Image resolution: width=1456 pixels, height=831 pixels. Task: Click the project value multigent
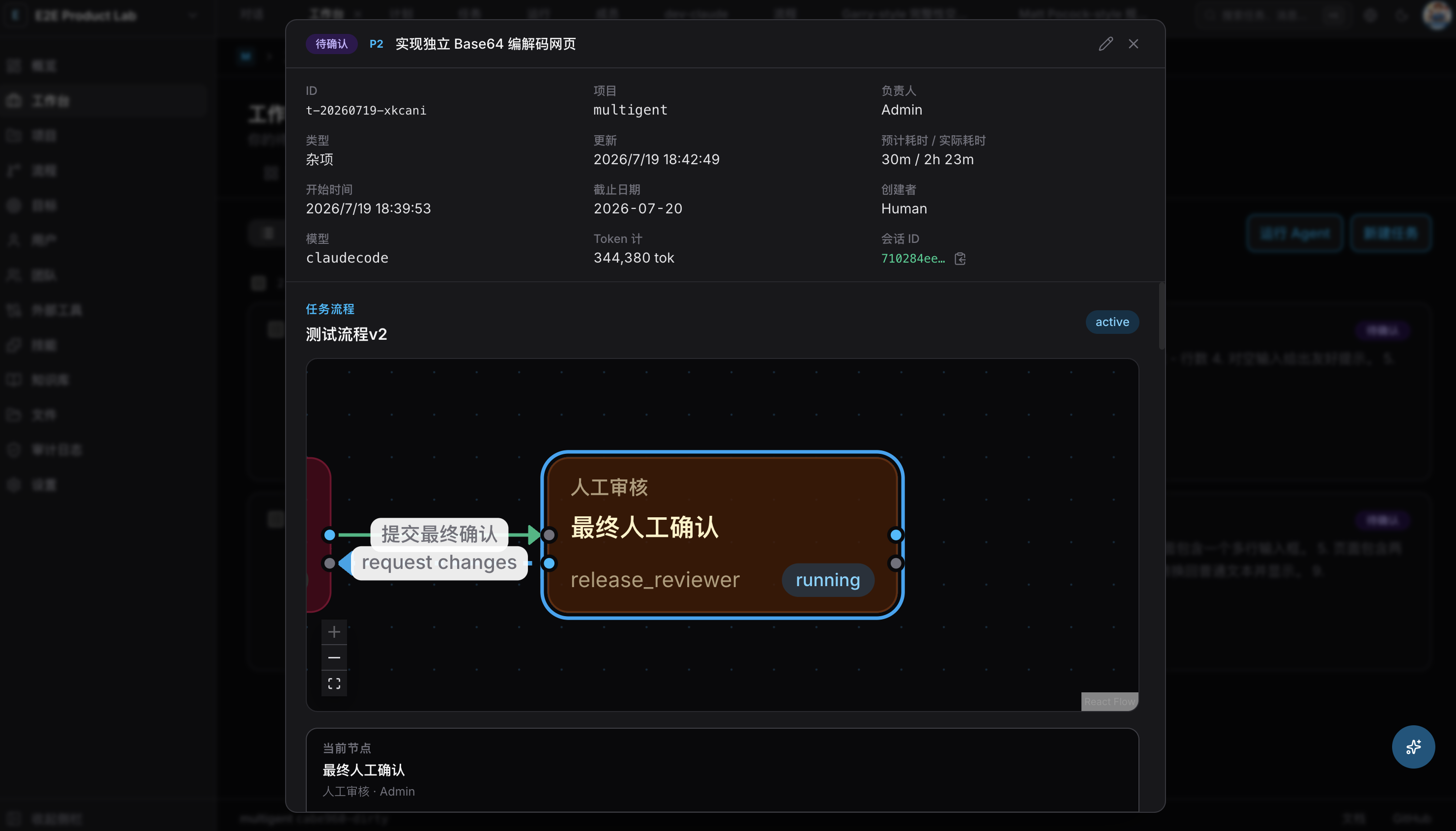(631, 110)
